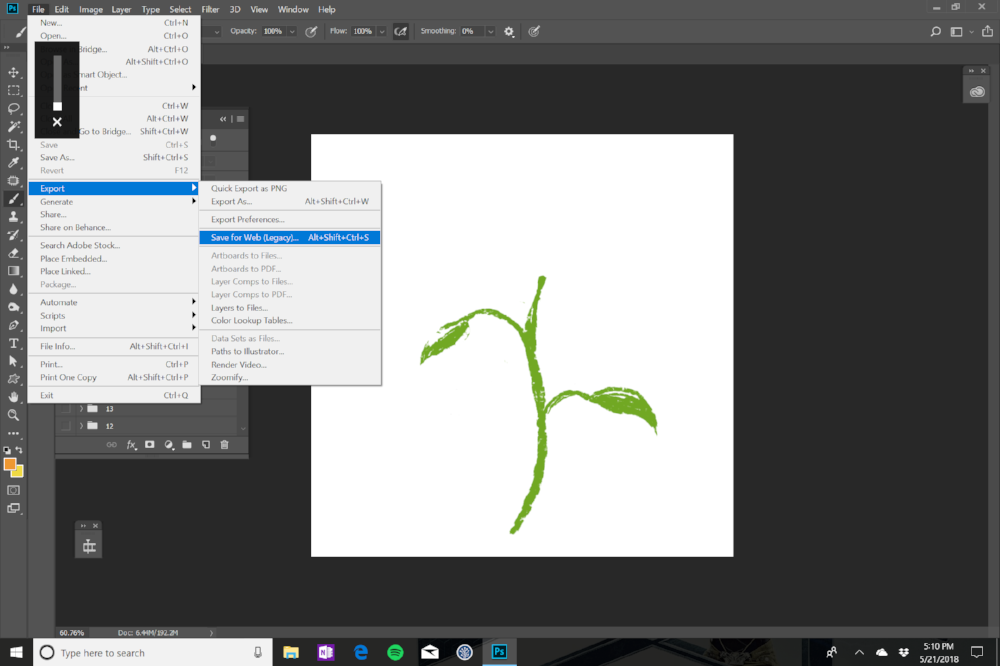Reset default foreground and background colors
The height and width of the screenshot is (666, 1000).
(x=7, y=450)
